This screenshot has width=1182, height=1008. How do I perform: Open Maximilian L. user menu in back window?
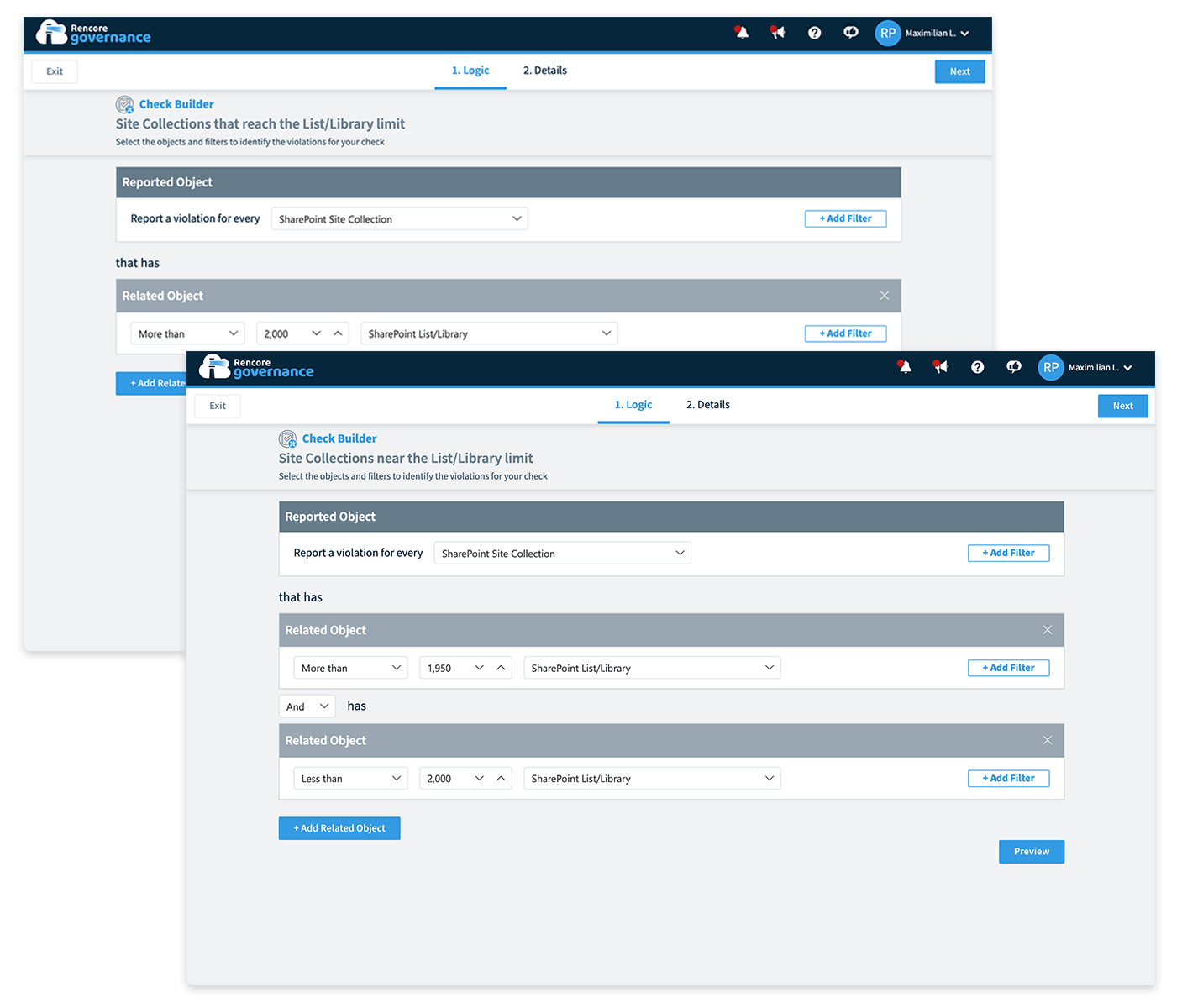coord(938,33)
